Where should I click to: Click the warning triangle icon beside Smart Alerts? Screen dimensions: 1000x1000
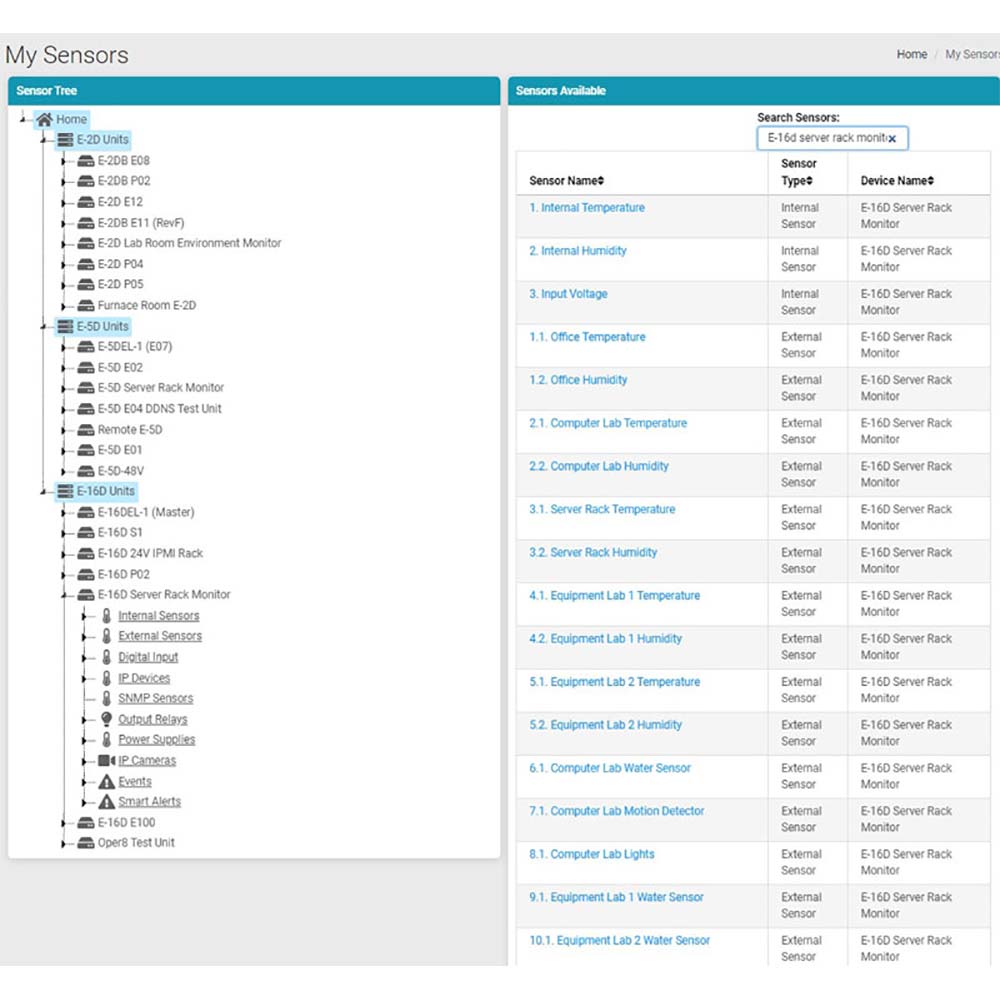click(107, 802)
